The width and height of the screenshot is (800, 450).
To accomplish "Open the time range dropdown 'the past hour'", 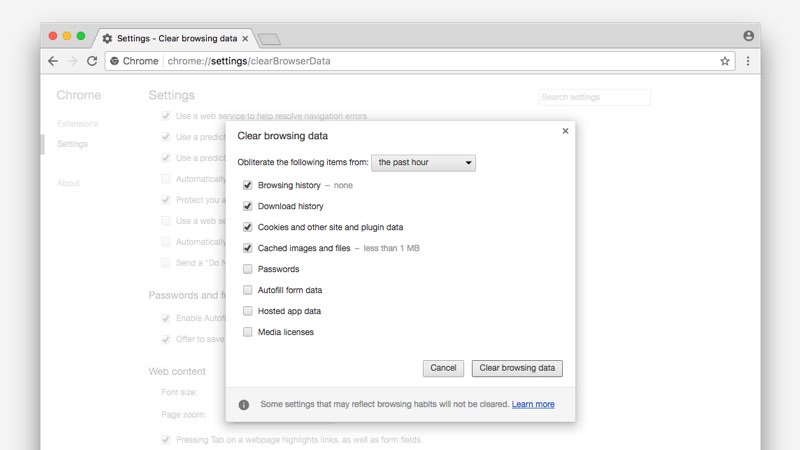I will pos(423,163).
